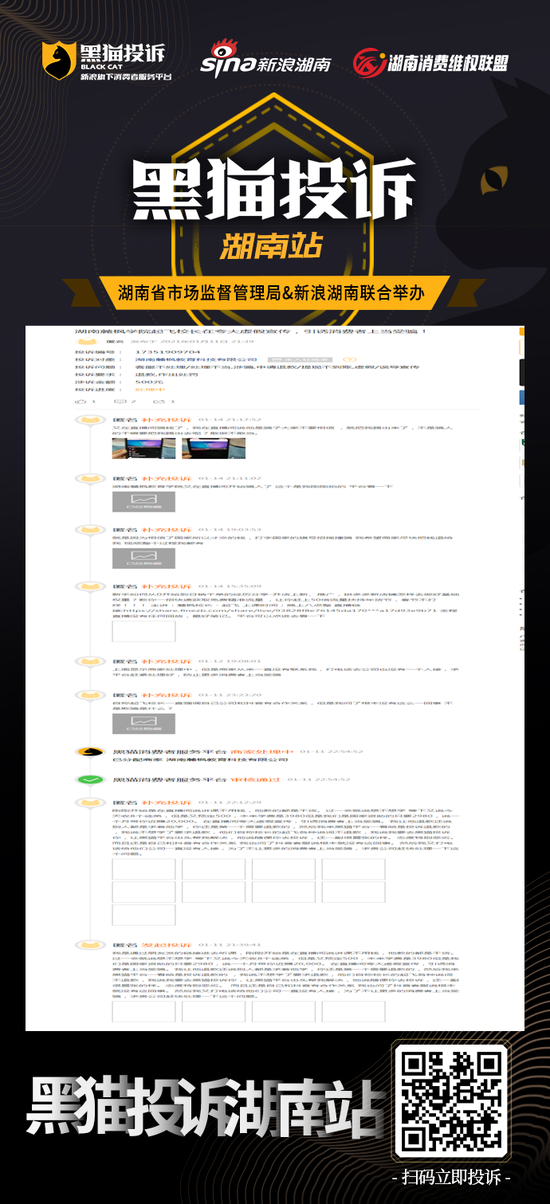Open the complaint number 17351909704

click(x=167, y=352)
